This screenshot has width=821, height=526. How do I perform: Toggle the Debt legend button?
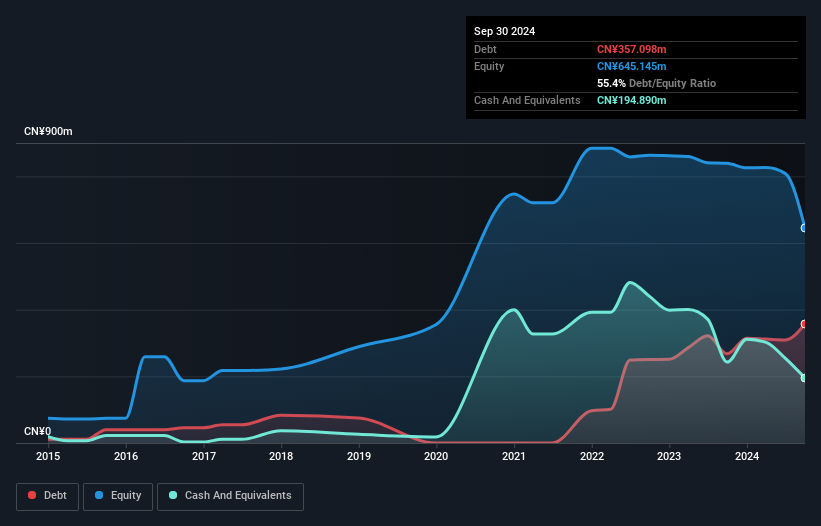pos(48,496)
